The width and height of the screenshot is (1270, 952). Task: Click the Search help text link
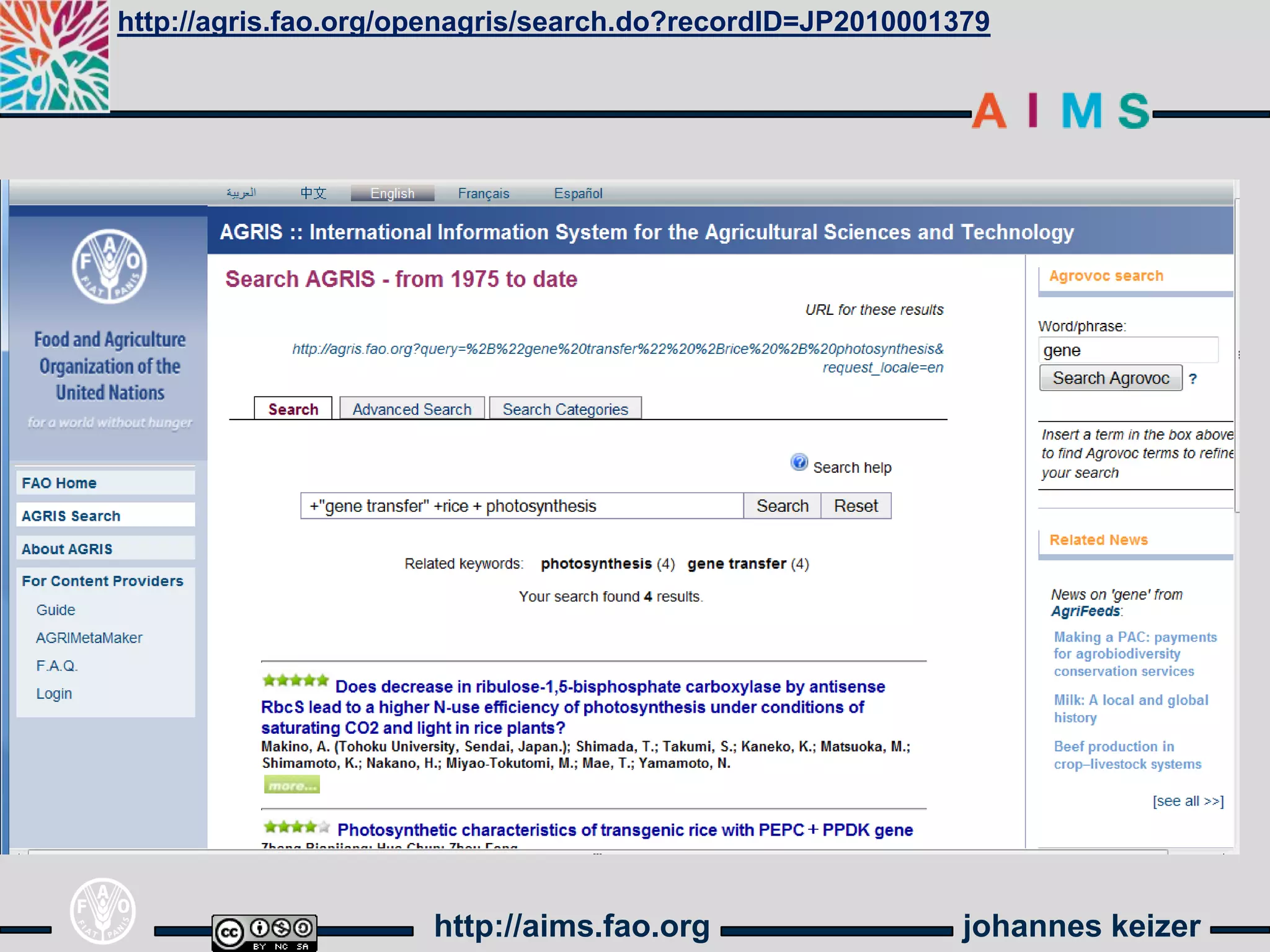coord(852,467)
